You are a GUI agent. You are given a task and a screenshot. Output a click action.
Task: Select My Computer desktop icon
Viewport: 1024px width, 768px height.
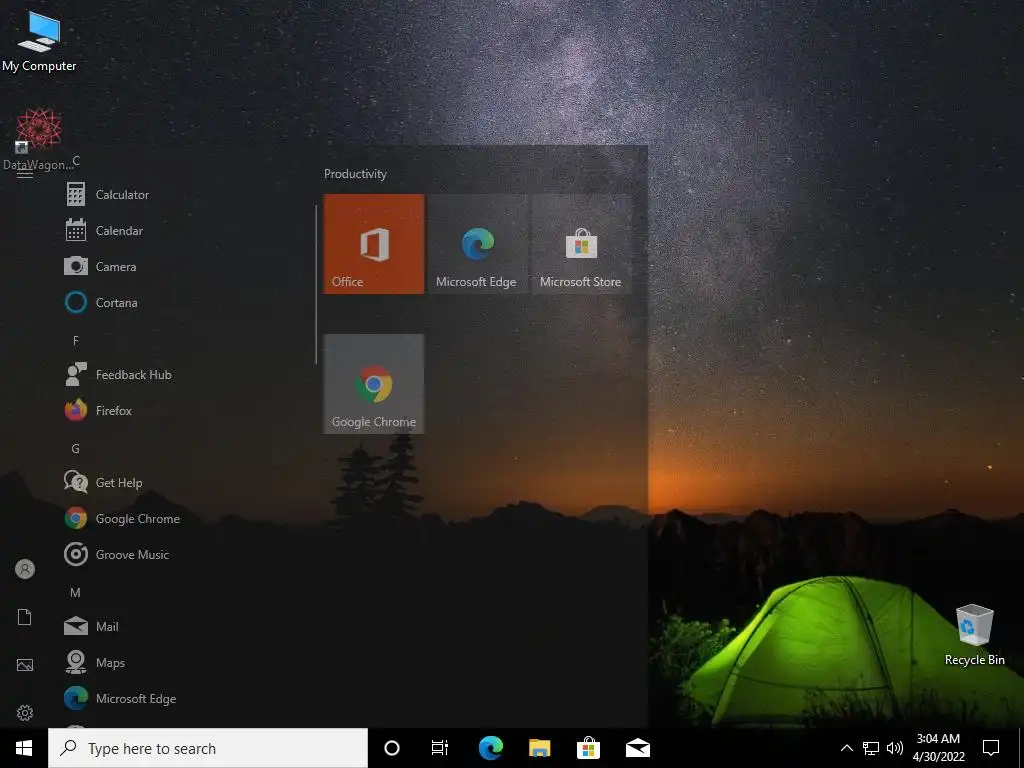point(39,41)
